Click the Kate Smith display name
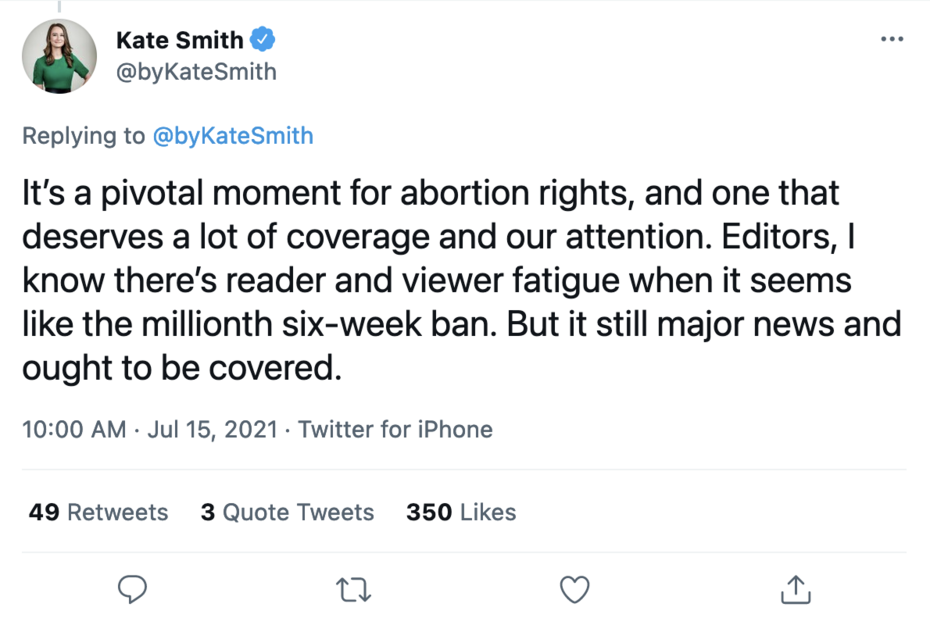The height and width of the screenshot is (625, 930). click(x=179, y=40)
